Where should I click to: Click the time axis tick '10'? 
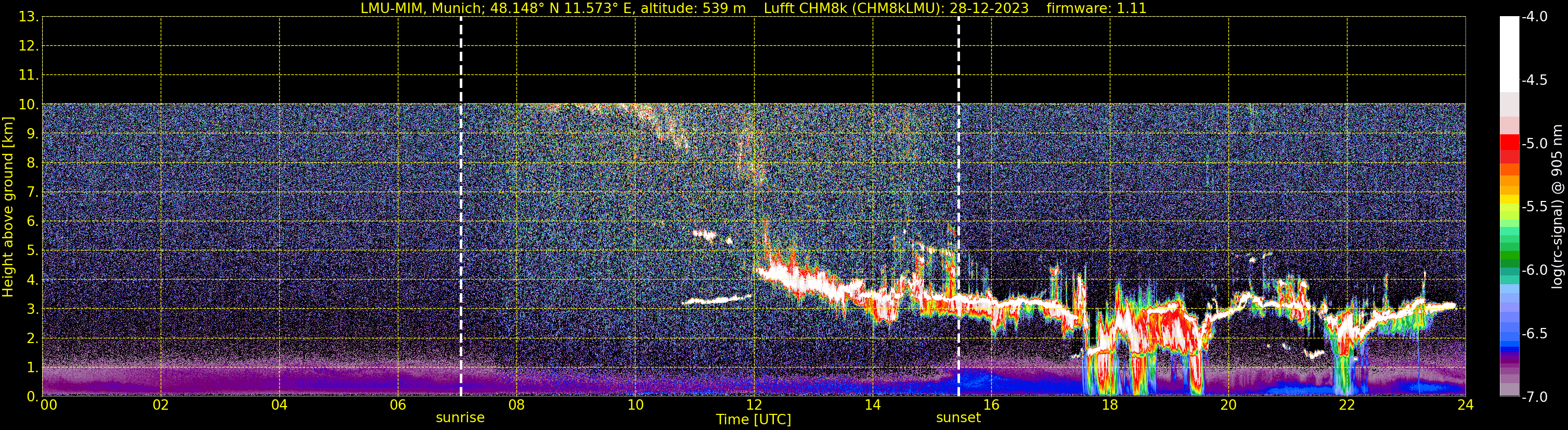pos(636,405)
